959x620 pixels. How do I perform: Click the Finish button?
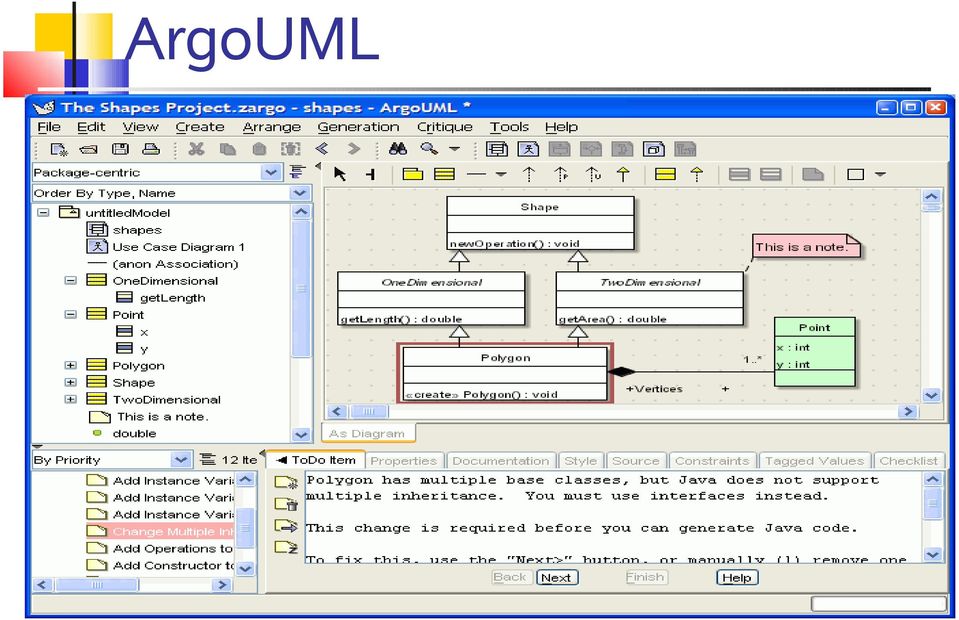click(646, 577)
